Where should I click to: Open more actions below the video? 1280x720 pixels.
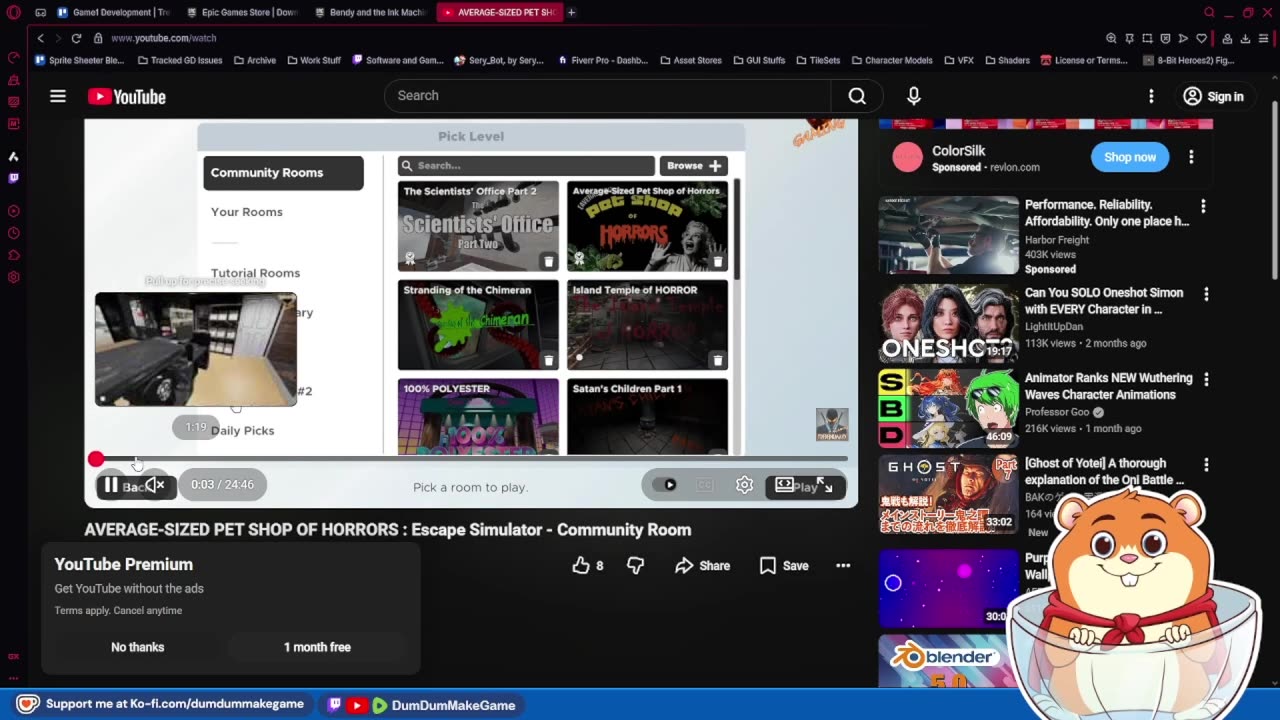tap(843, 566)
